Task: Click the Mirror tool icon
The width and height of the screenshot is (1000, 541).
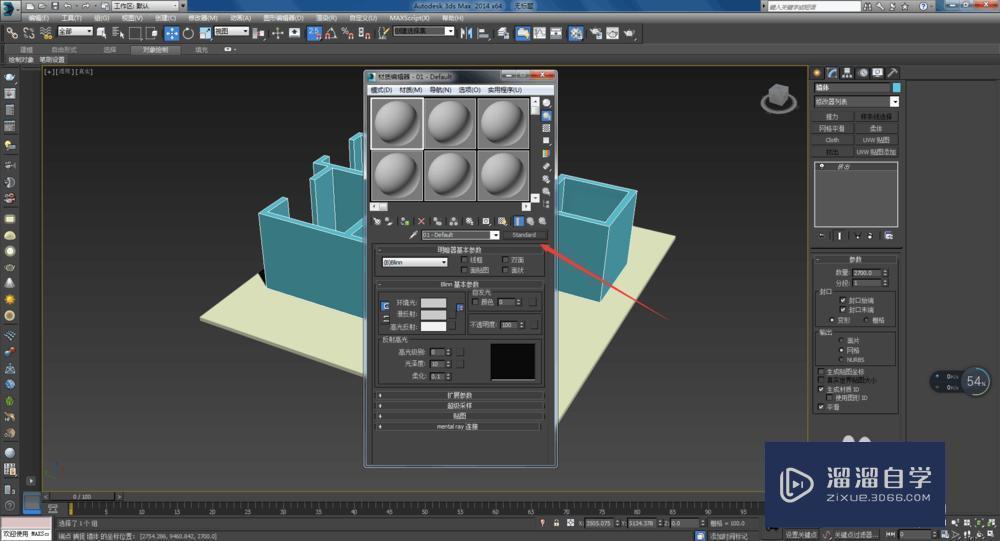Action: 467,33
